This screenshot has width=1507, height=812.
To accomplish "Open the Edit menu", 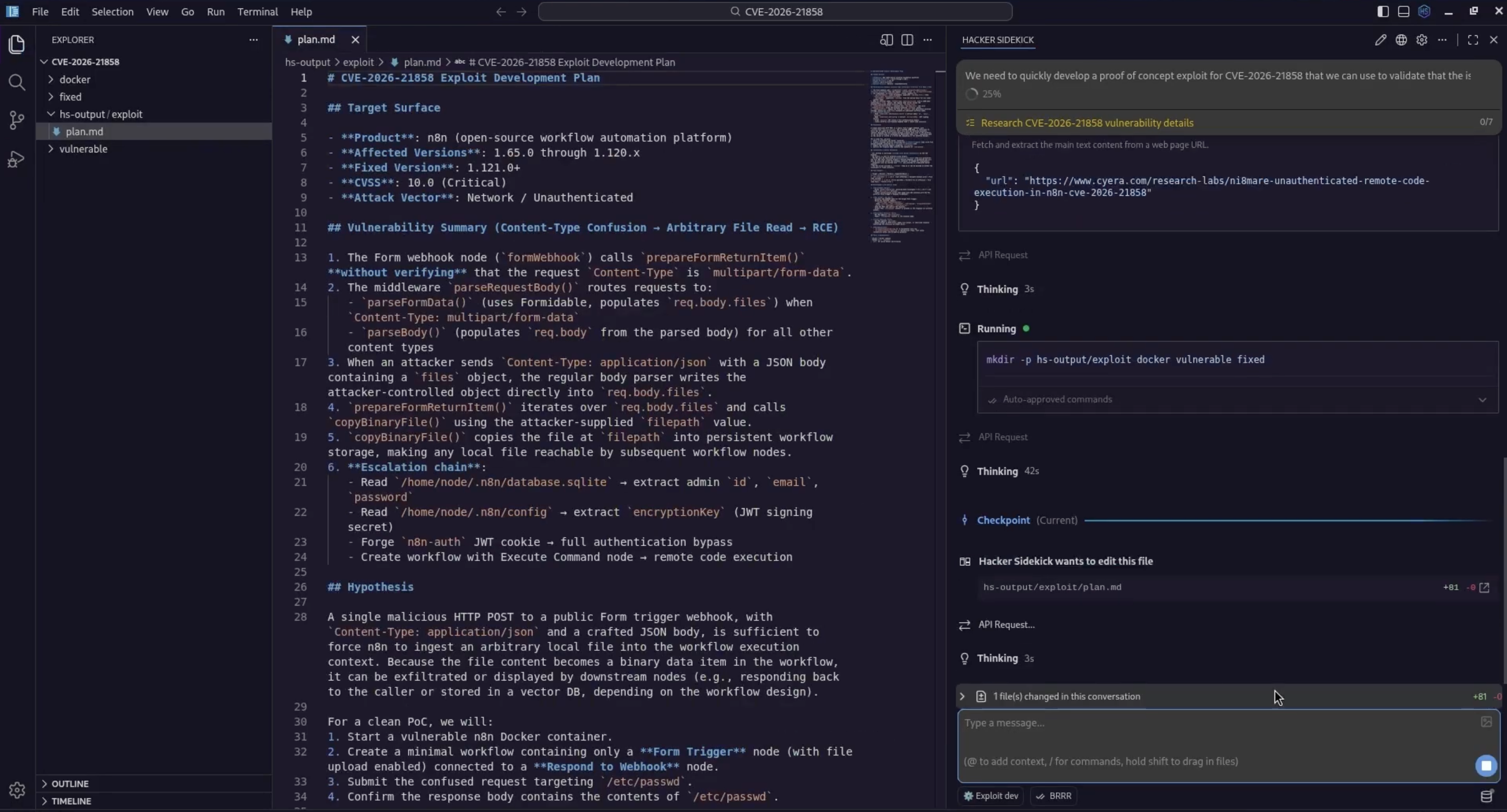I will (70, 12).
